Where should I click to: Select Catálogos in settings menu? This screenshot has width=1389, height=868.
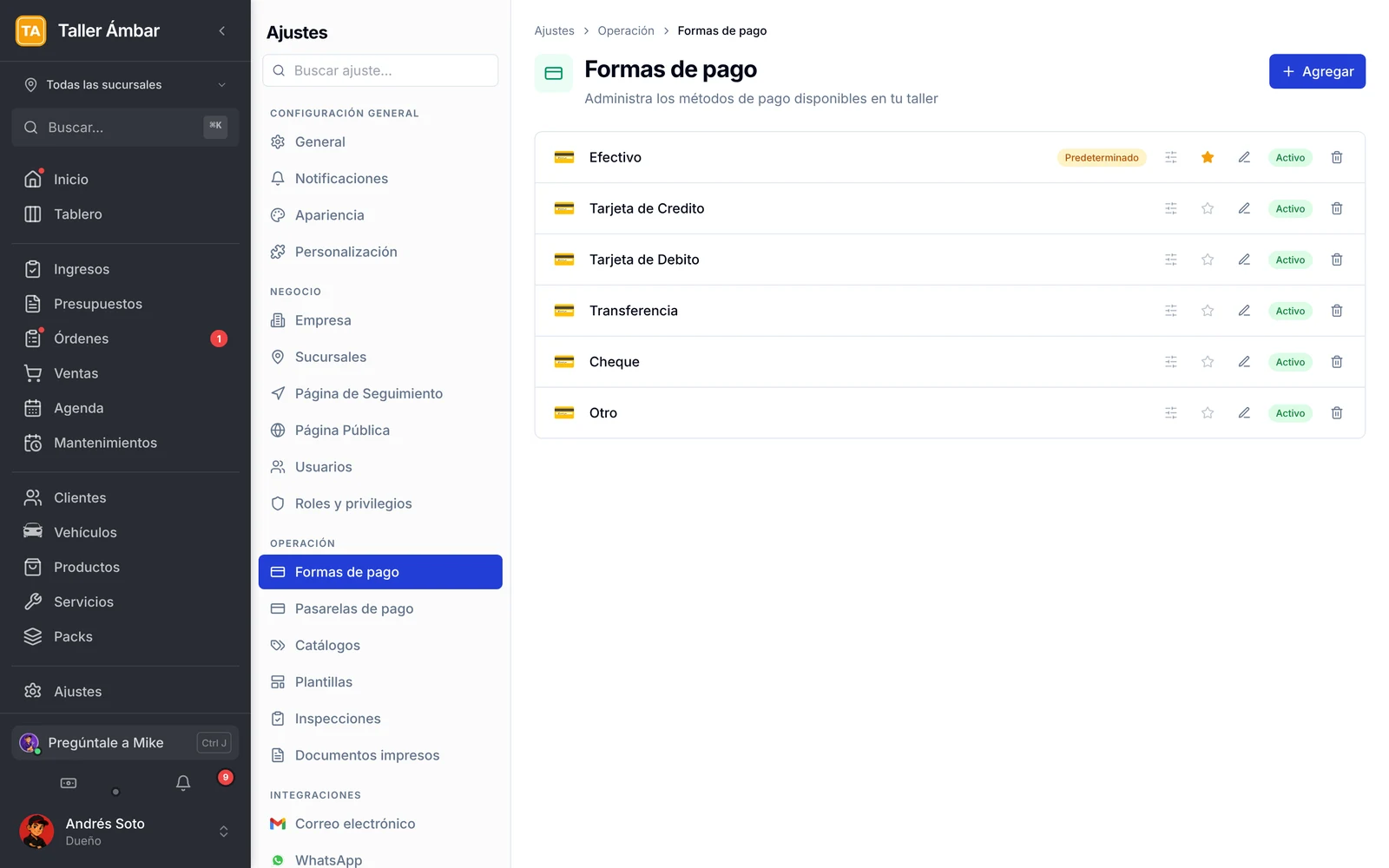tap(380, 645)
